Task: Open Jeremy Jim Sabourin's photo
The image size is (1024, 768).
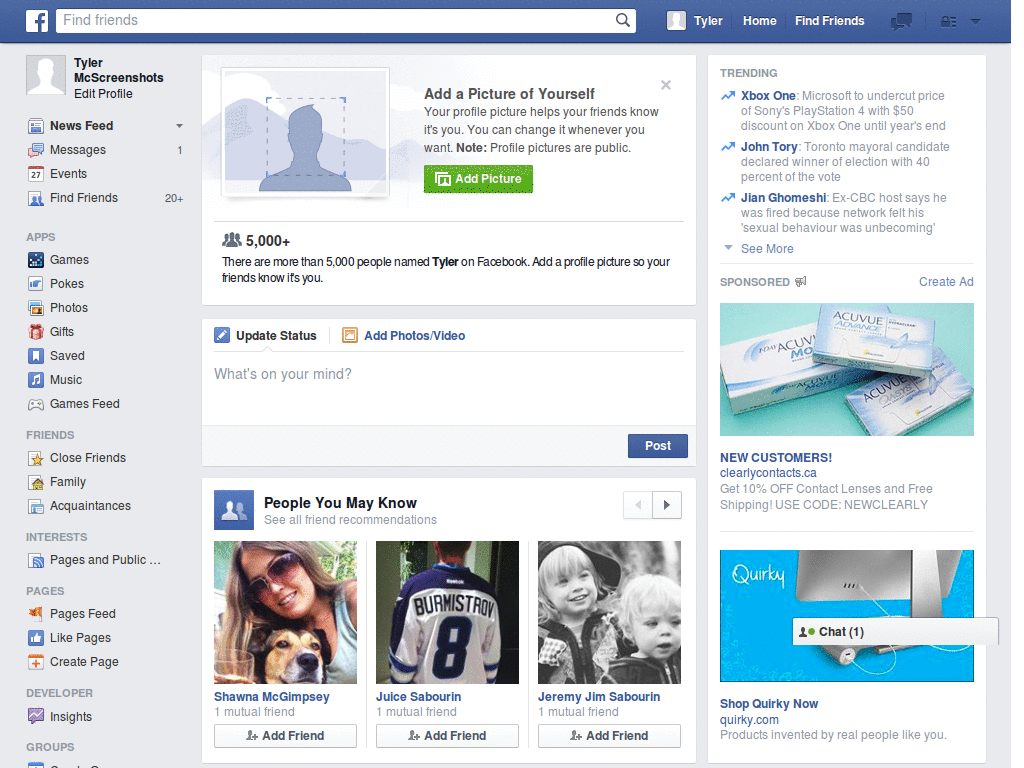Action: pyautogui.click(x=609, y=613)
